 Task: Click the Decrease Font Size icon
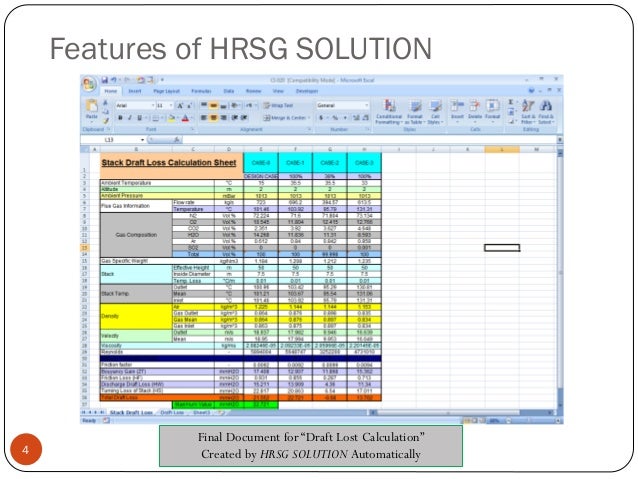click(x=189, y=105)
